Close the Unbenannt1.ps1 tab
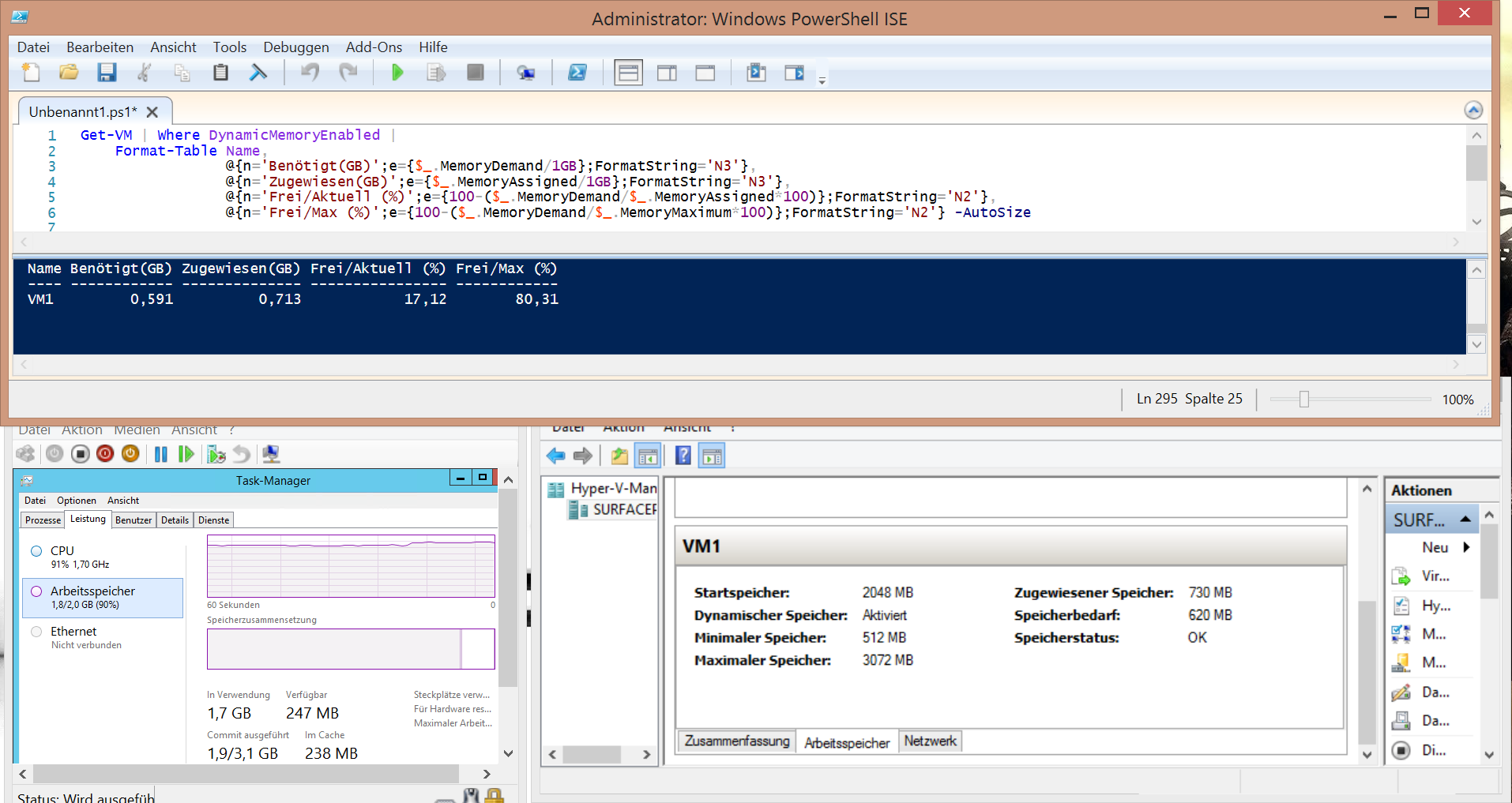Viewport: 1512px width, 803px height. (152, 112)
